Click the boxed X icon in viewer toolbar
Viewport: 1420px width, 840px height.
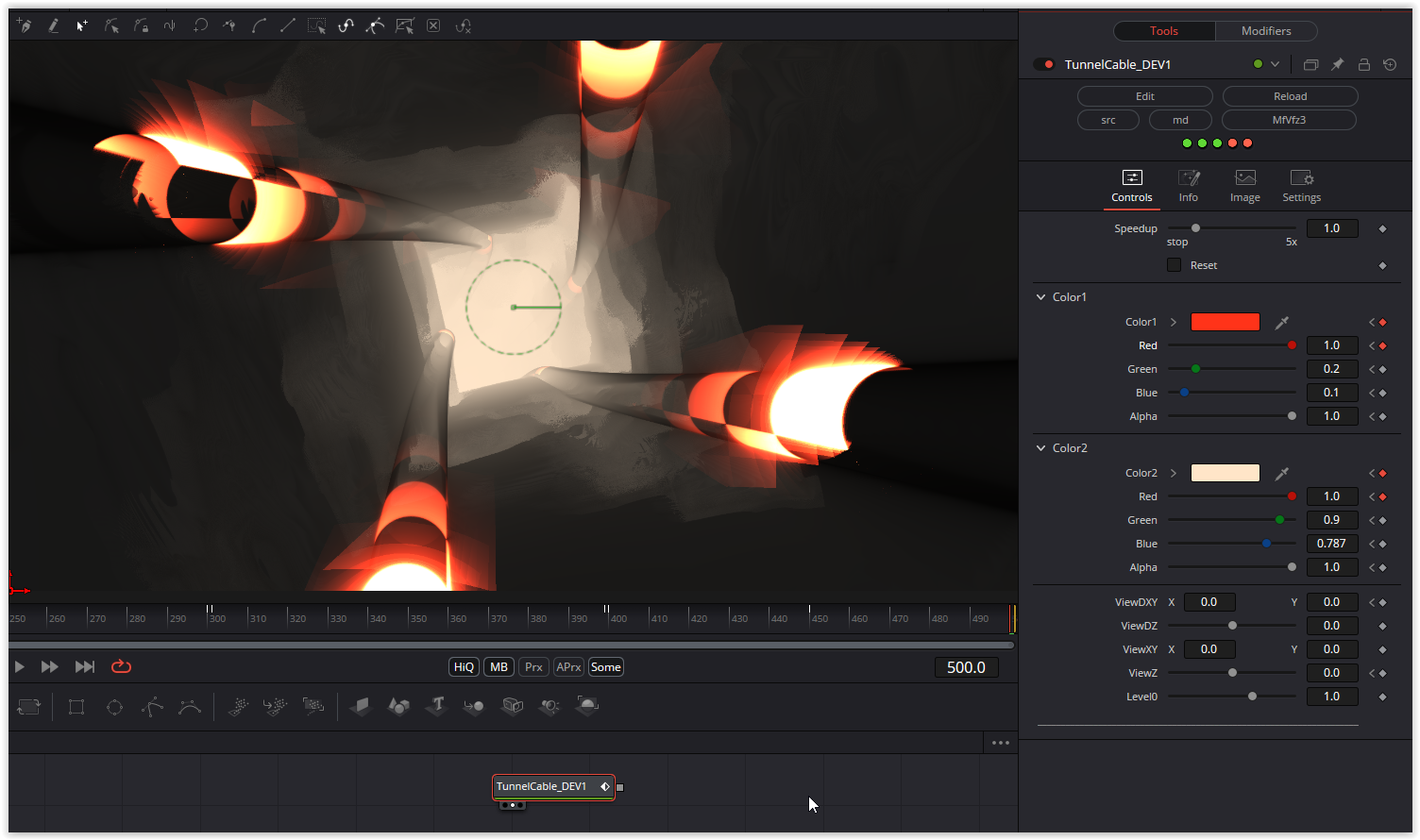(433, 25)
